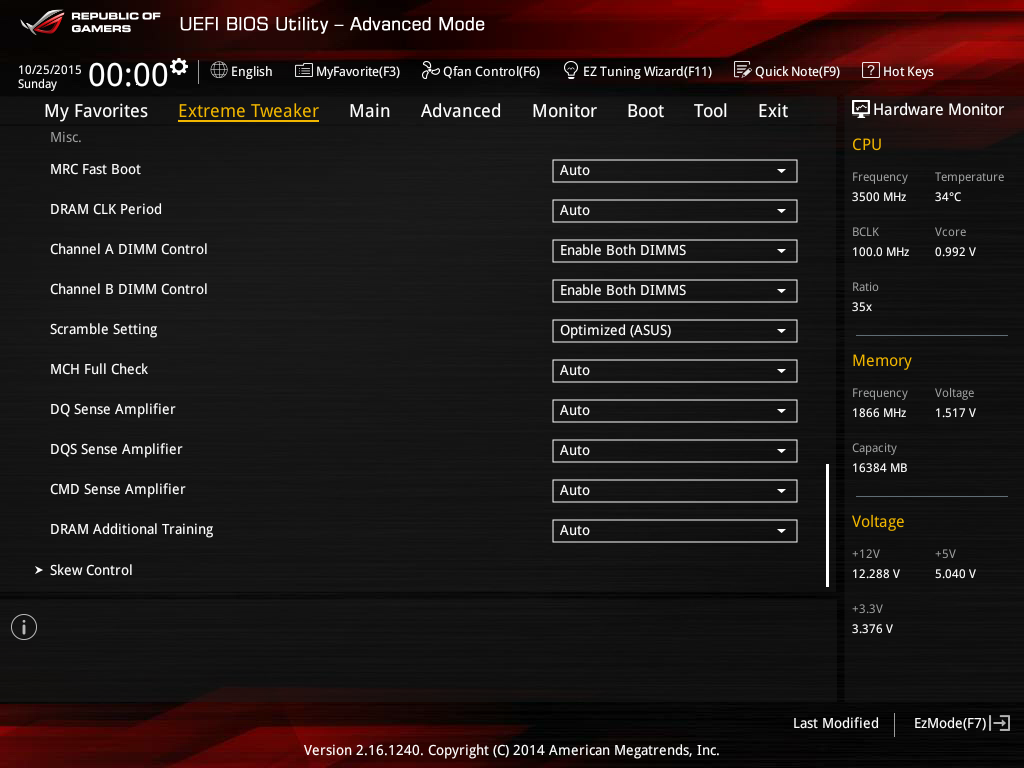1024x768 pixels.
Task: Click the 10/25/2015 date
Action: click(x=50, y=69)
